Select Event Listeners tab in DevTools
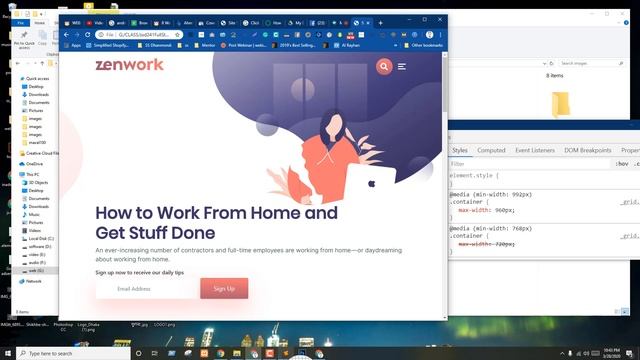This screenshot has width=640, height=360. (535, 150)
